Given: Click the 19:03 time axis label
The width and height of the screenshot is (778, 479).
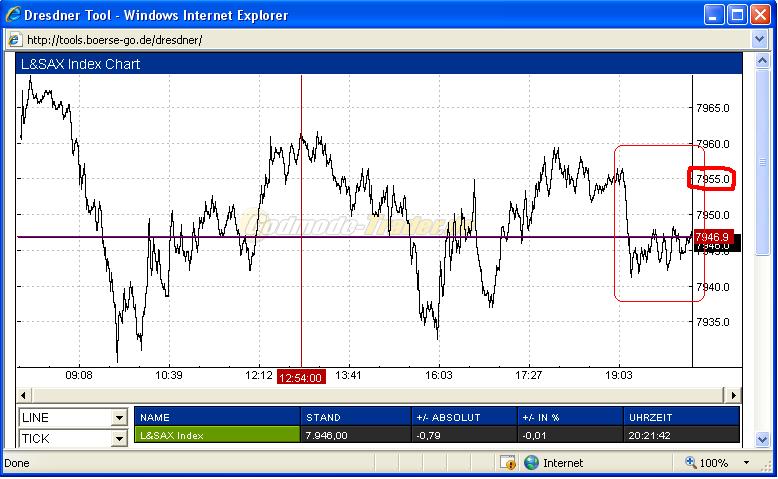Looking at the screenshot, I should [619, 375].
